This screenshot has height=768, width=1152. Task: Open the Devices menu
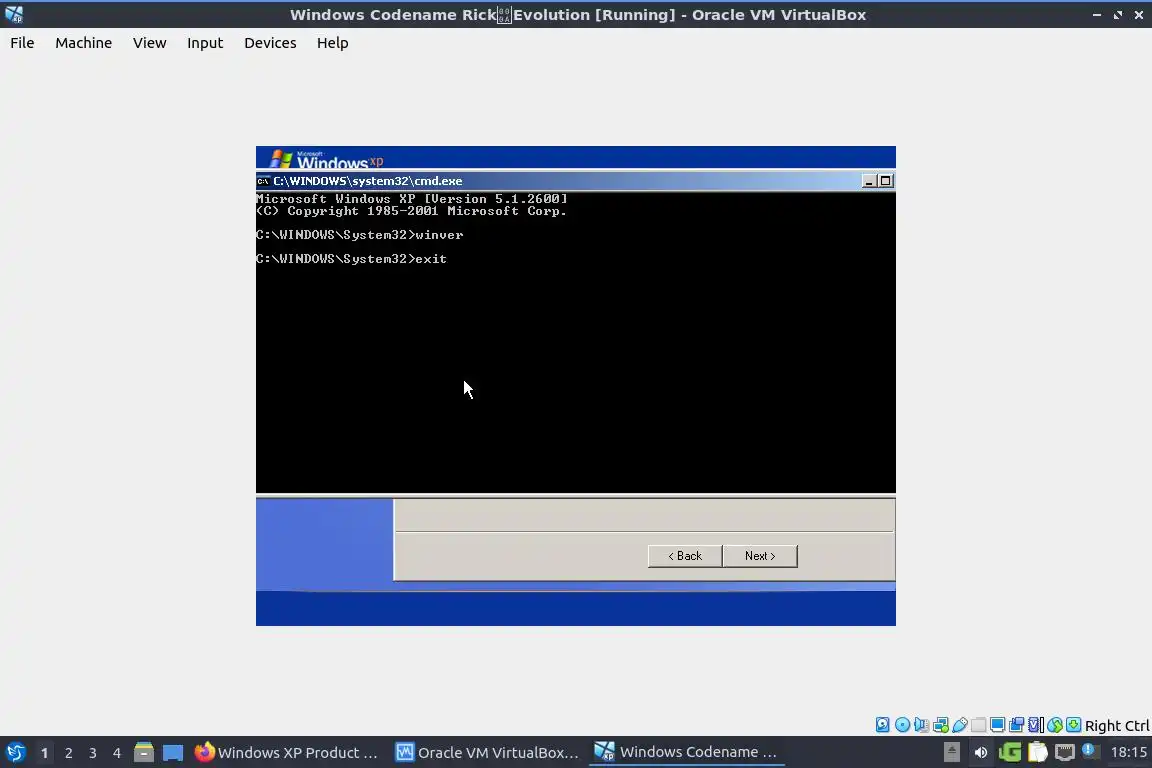pyautogui.click(x=270, y=43)
